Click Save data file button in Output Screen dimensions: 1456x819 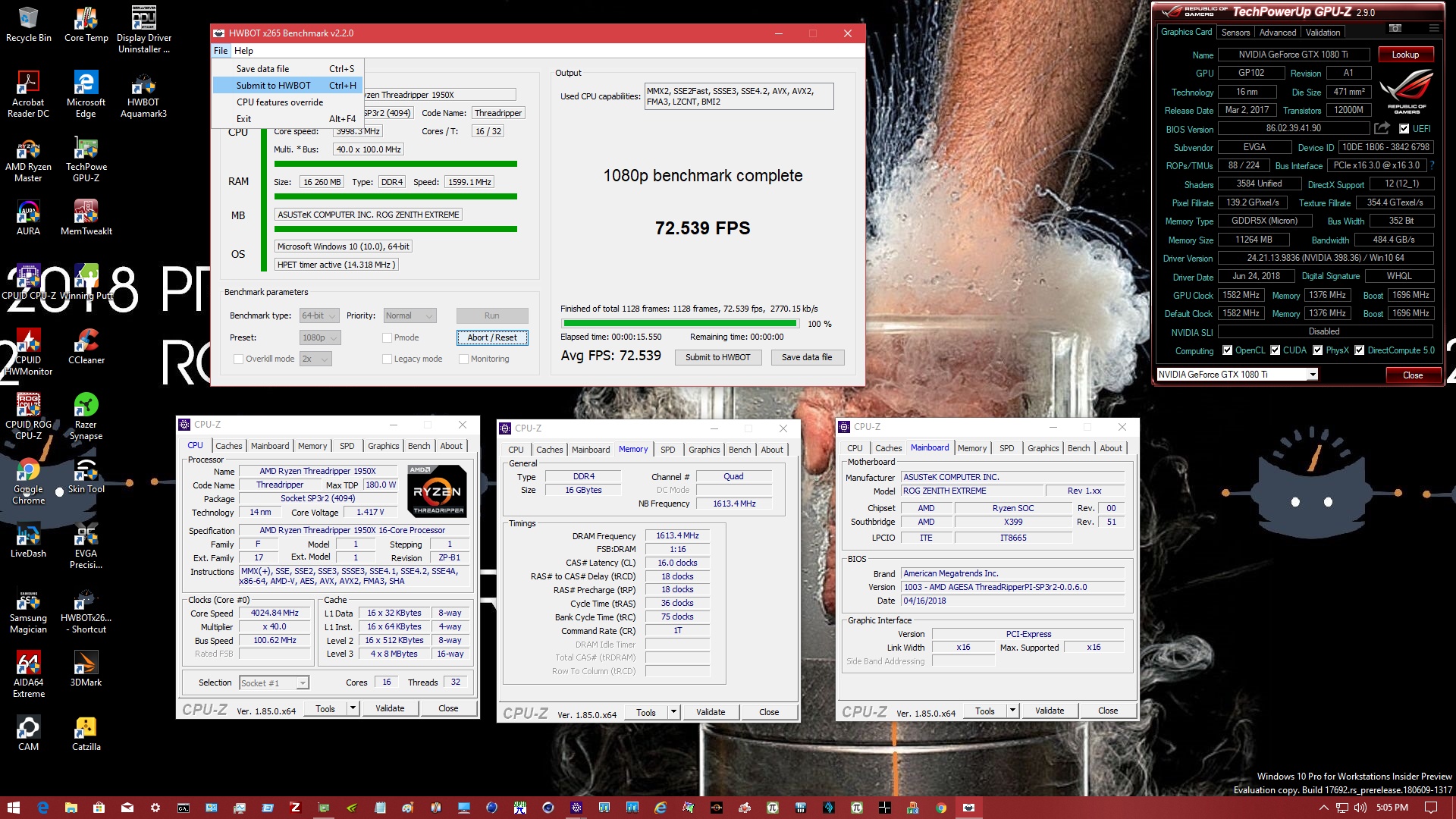pos(807,358)
